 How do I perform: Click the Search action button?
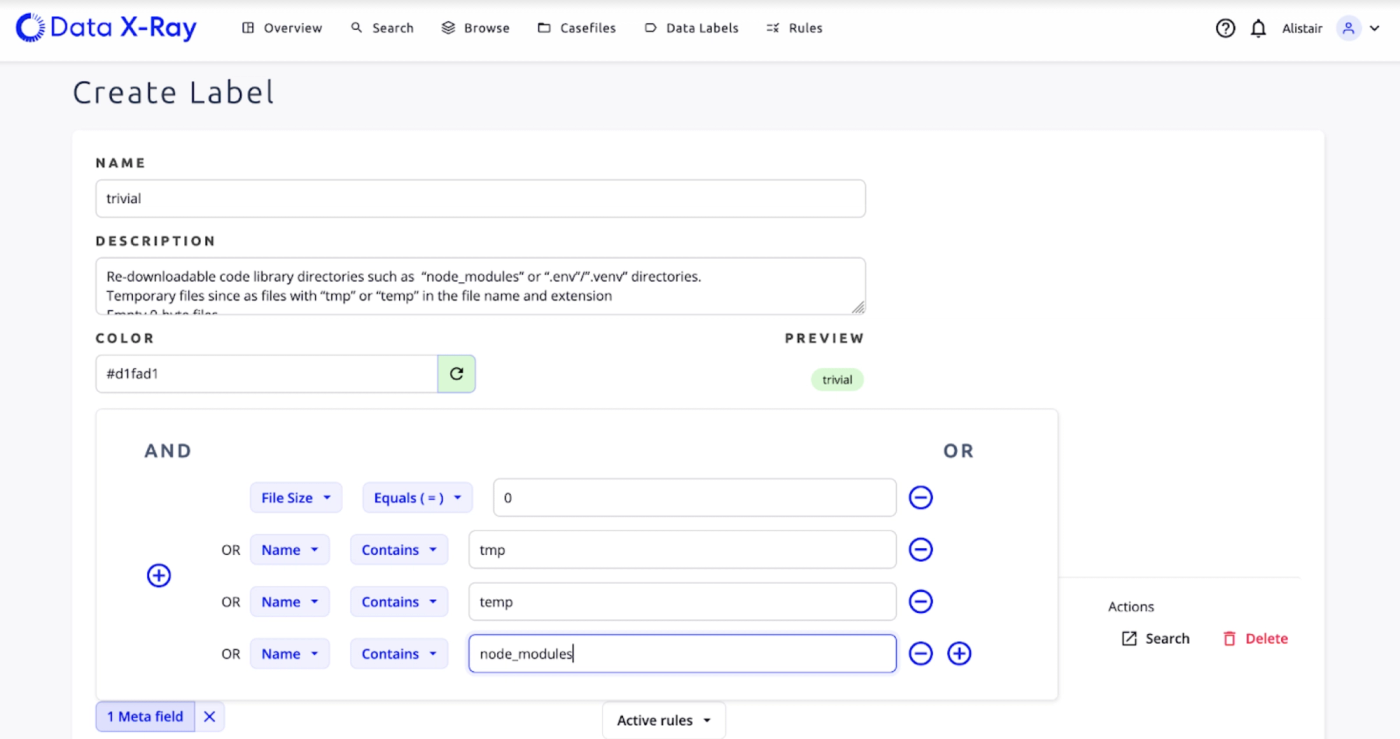point(1155,638)
